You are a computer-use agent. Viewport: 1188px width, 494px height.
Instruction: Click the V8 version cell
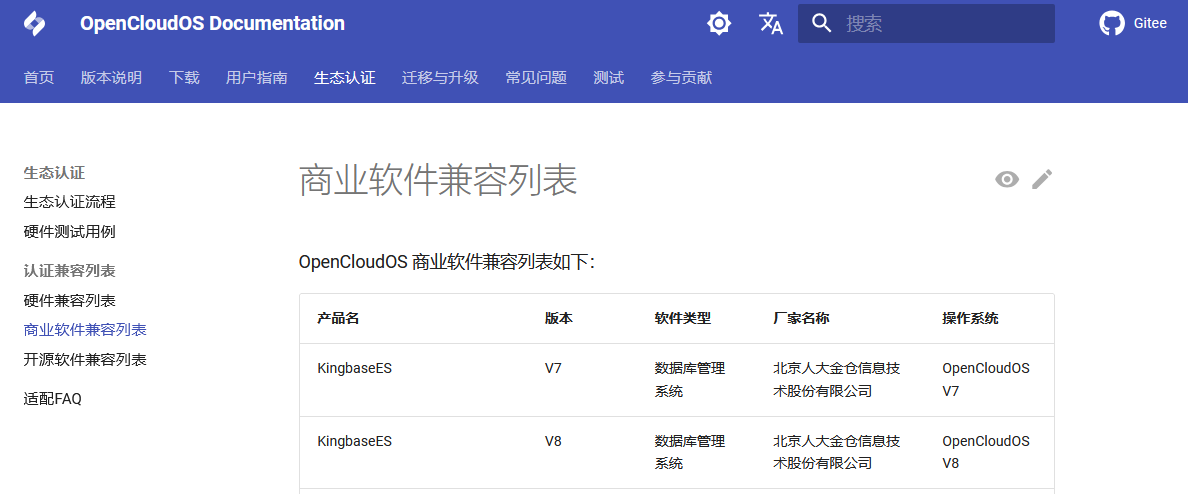[x=553, y=440]
